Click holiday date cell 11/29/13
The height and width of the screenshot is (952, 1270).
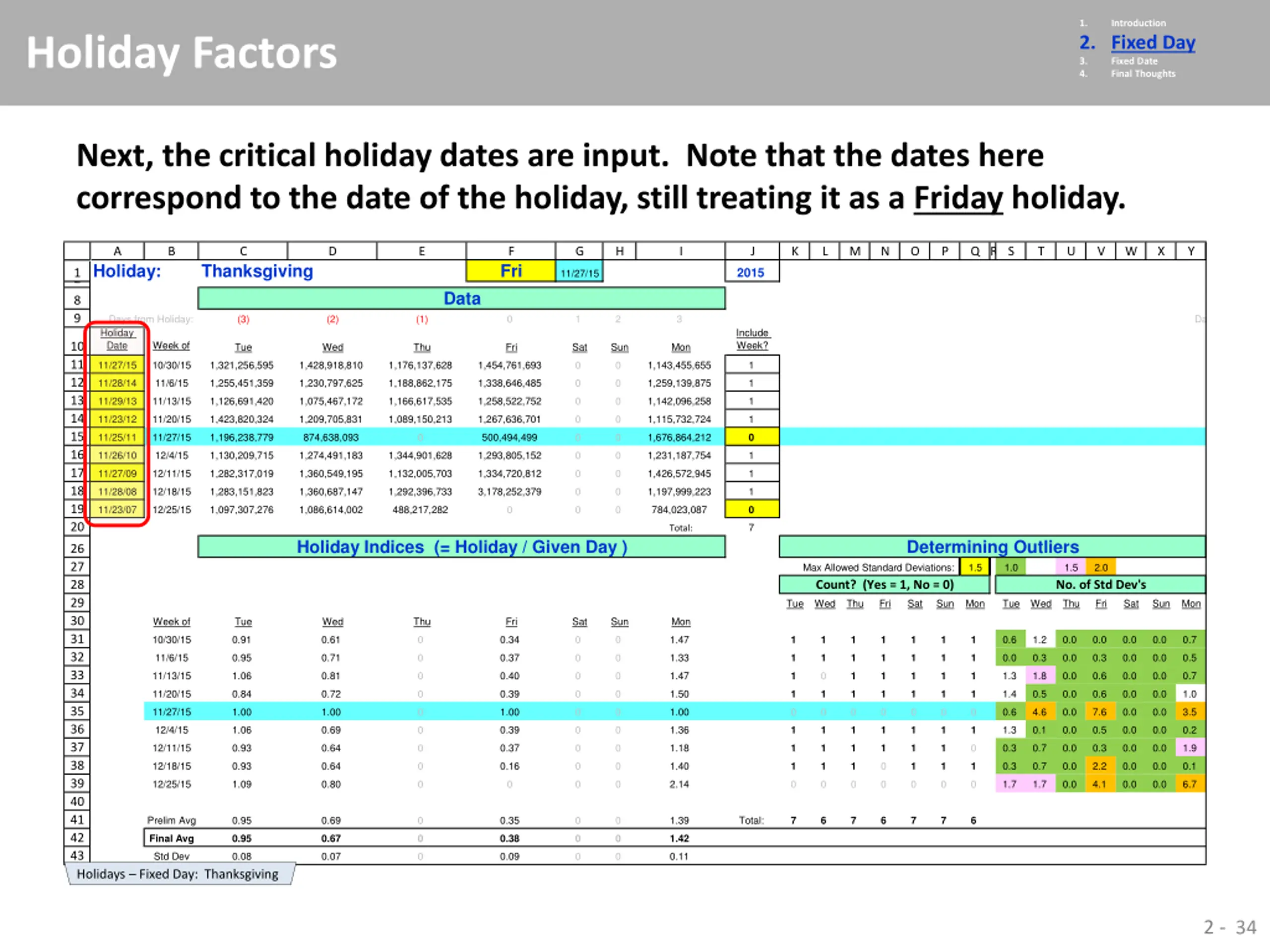coord(117,401)
